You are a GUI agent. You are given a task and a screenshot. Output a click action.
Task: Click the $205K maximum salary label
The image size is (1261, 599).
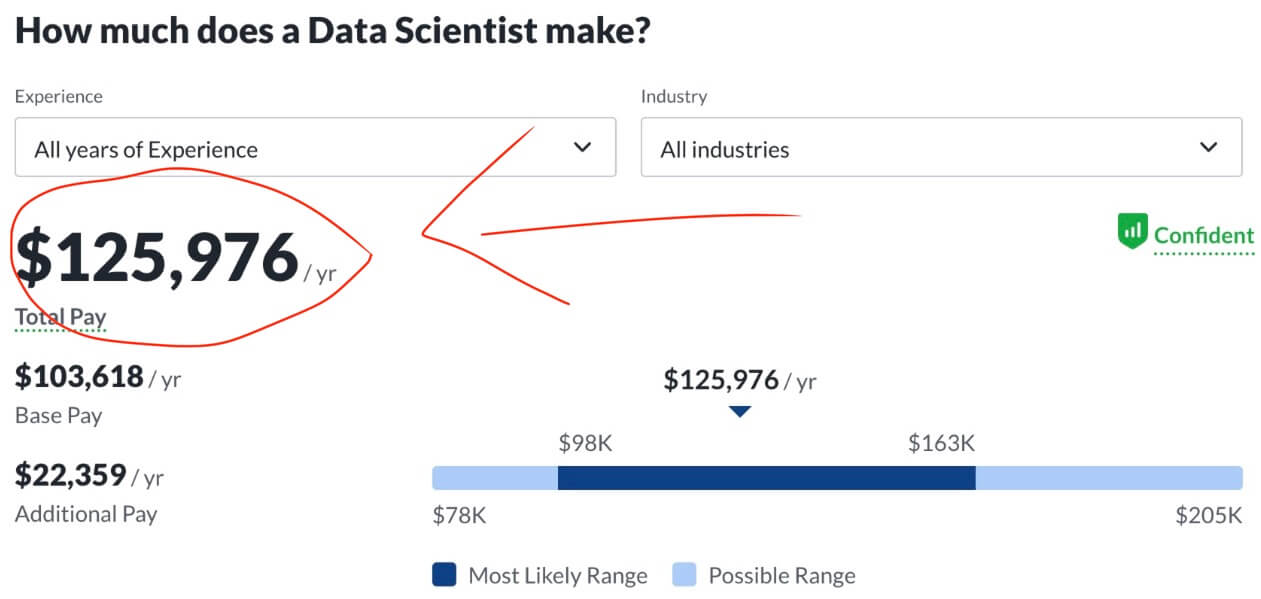click(1206, 515)
